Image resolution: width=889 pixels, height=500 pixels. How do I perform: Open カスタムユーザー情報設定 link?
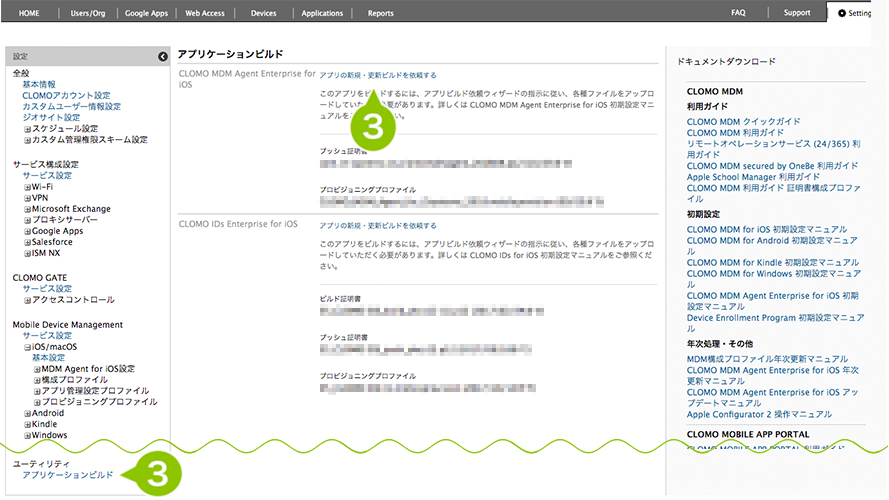tap(71, 107)
